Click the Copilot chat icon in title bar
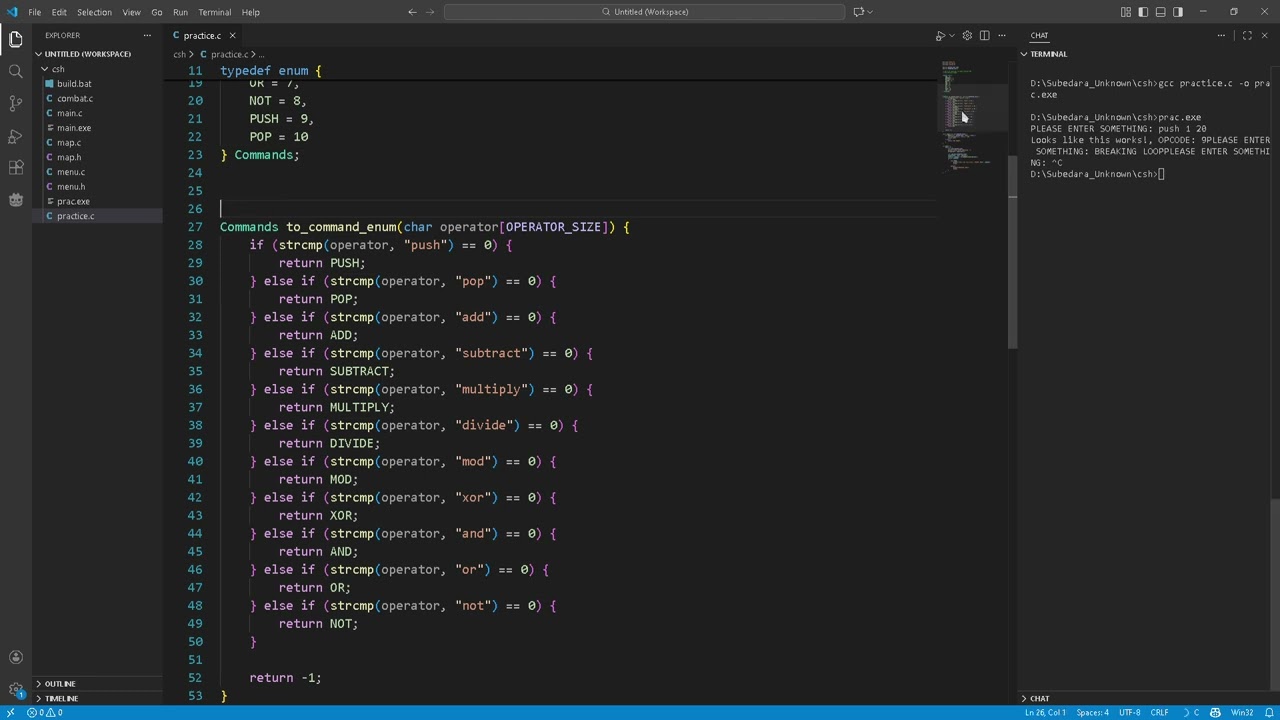Viewport: 1280px width, 720px height. [858, 12]
